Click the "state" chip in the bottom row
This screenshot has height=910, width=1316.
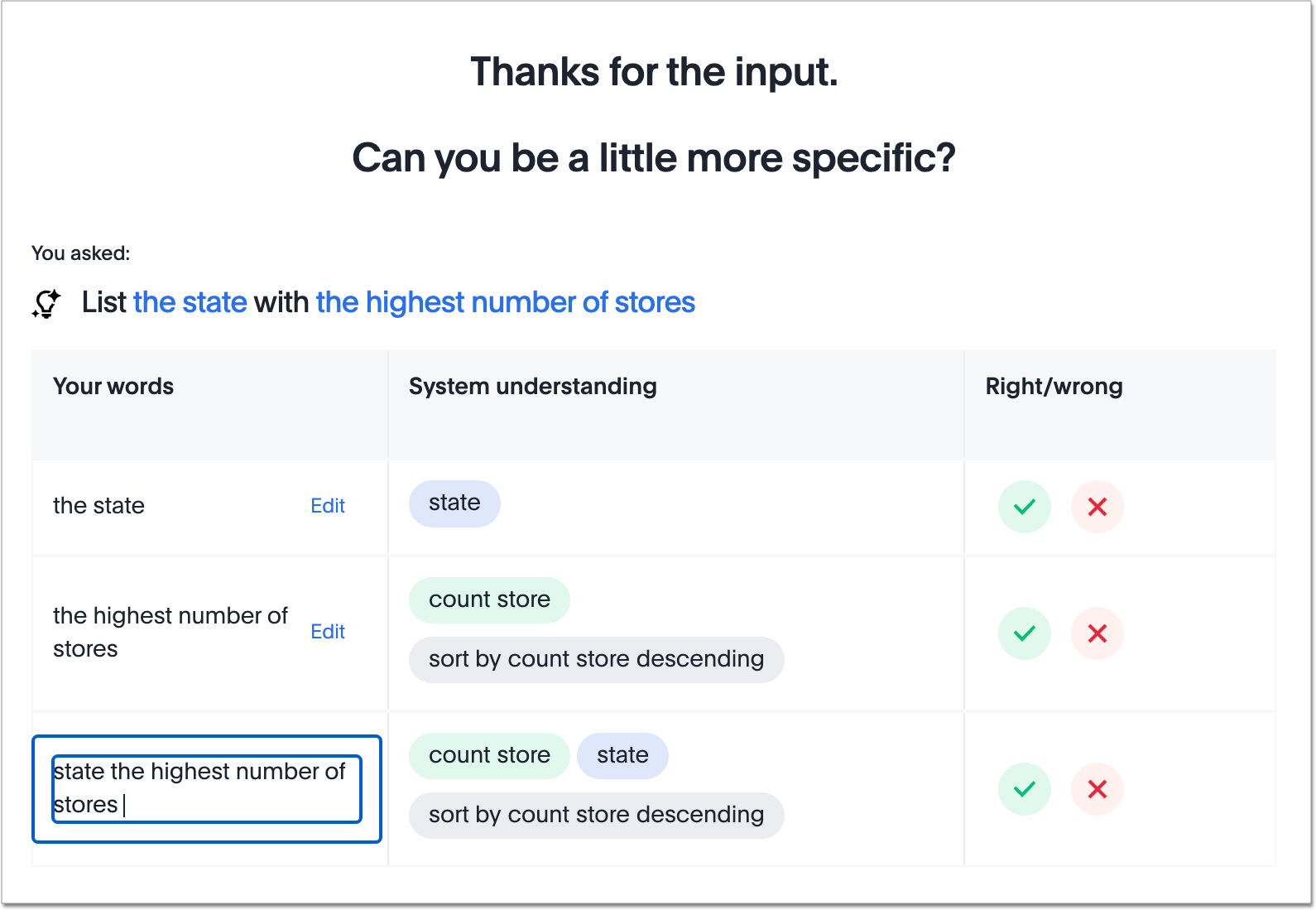click(622, 755)
